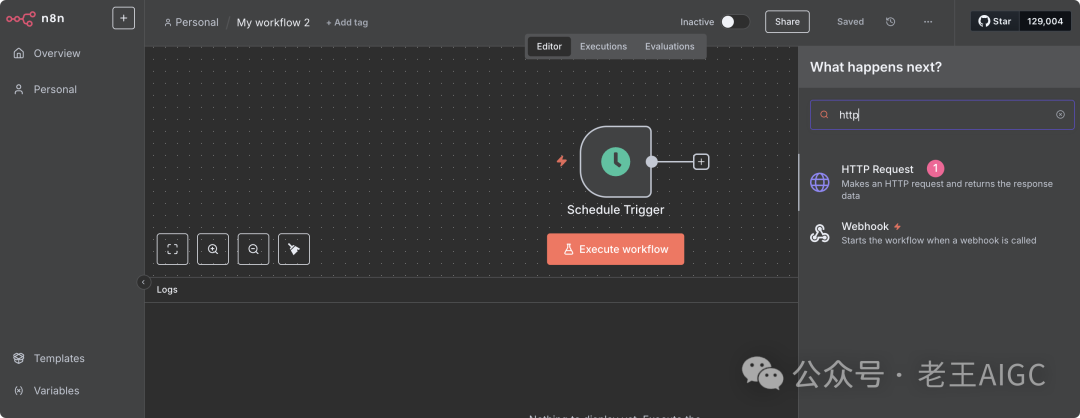Switch to the Executions tab
Viewport: 1080px width, 418px height.
coord(603,46)
